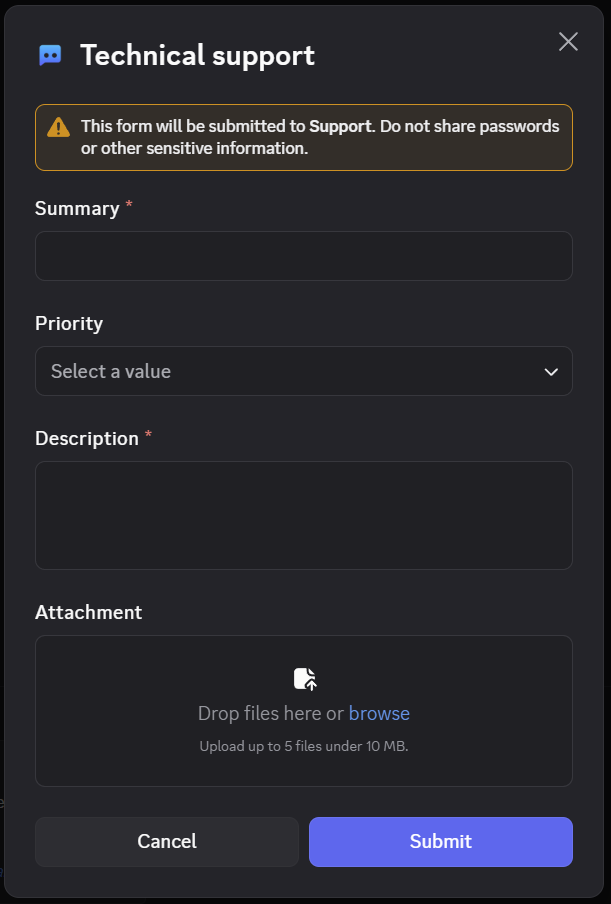Click the Upload up to 5 files note
Screen dimensions: 611x904
303,746
